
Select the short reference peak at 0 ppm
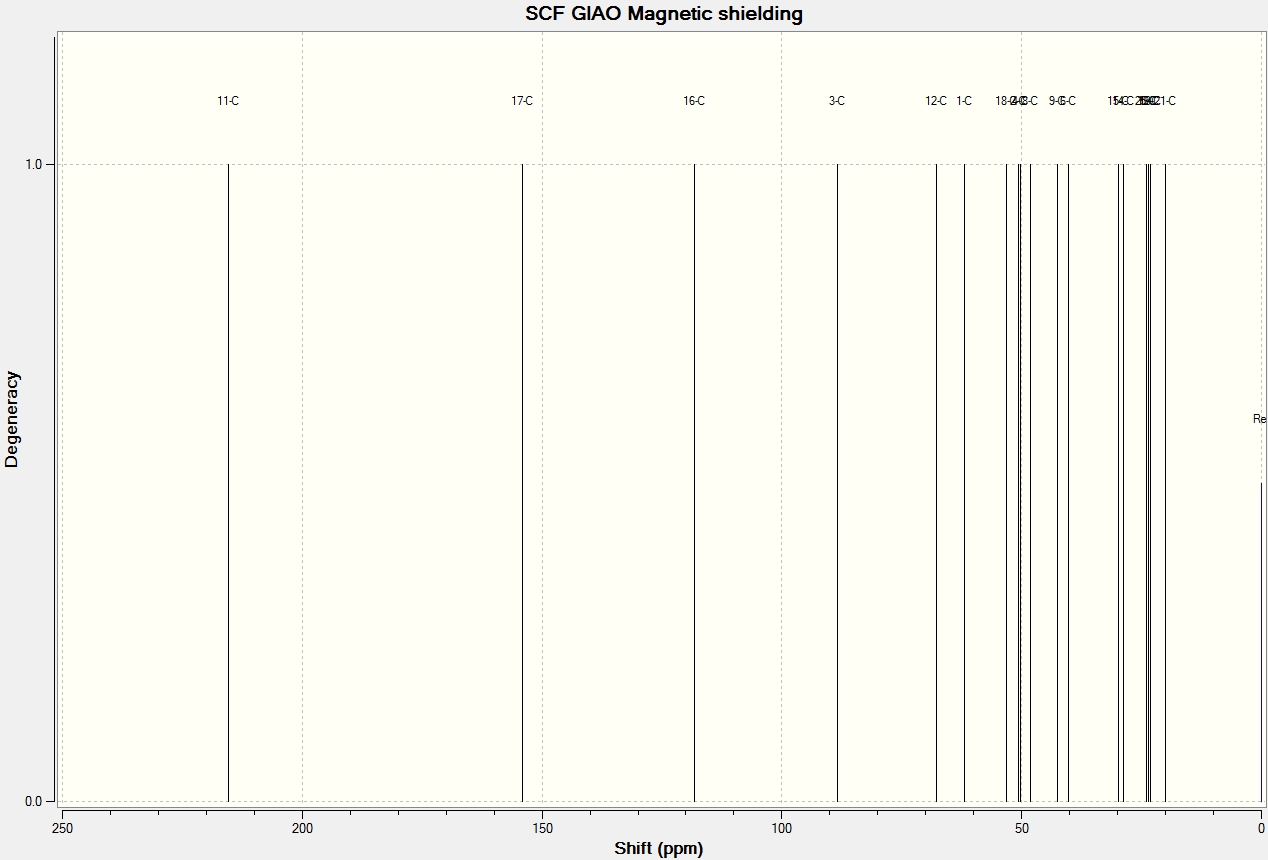coord(1261,641)
